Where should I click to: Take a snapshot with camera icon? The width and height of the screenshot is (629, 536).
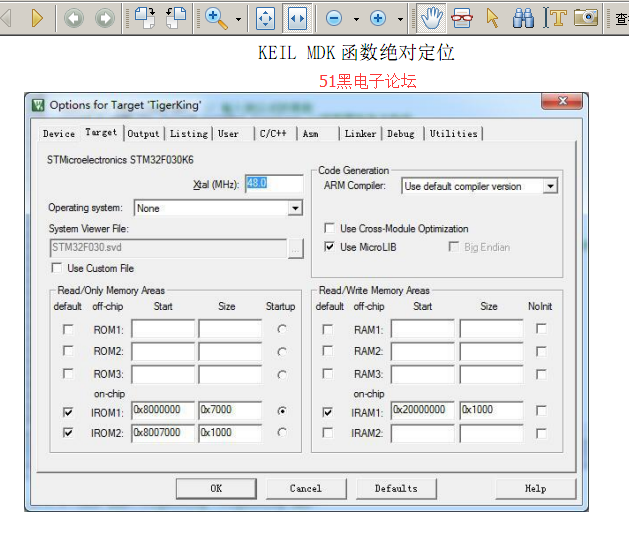tap(586, 18)
